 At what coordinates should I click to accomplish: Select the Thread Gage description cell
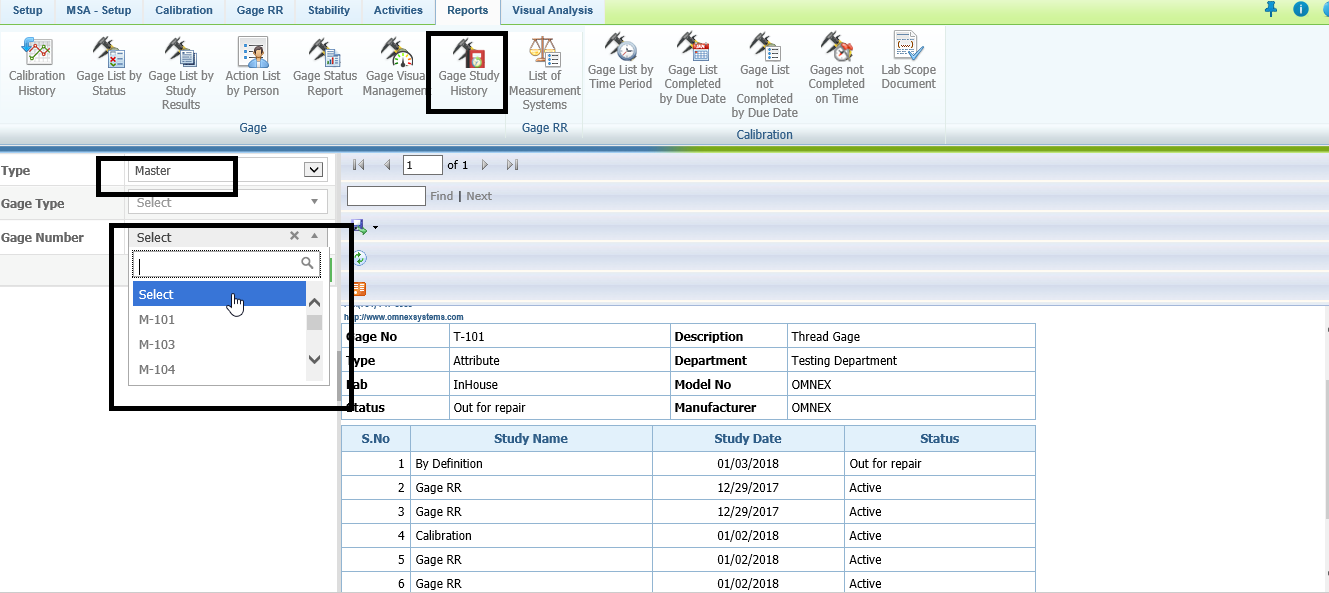point(910,337)
